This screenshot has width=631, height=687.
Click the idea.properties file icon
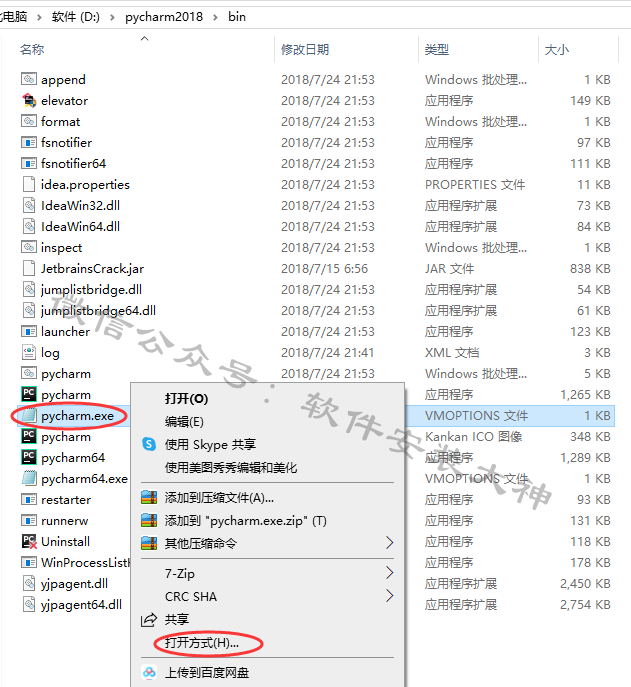point(29,184)
